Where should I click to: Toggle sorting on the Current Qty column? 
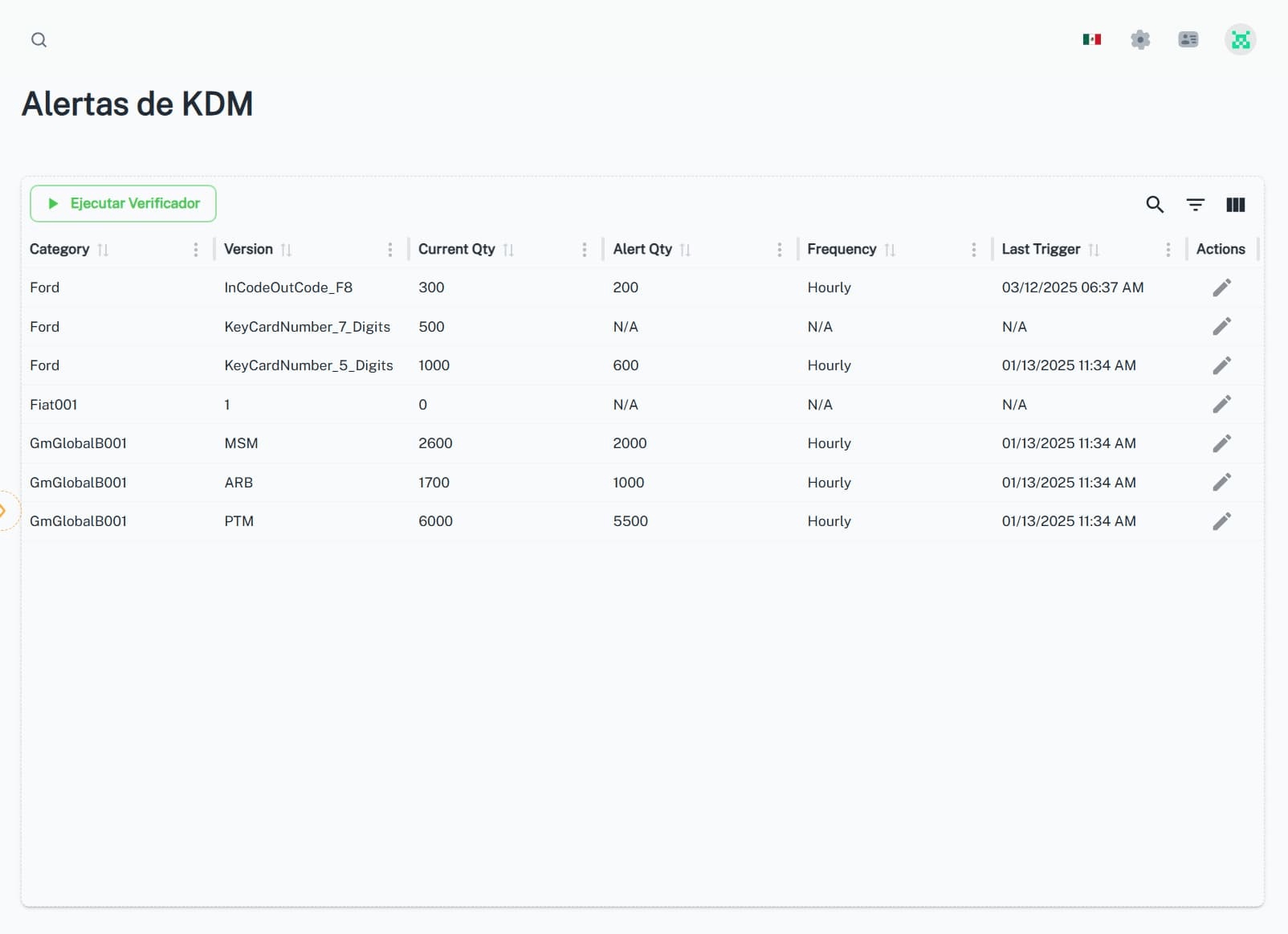[x=508, y=250]
